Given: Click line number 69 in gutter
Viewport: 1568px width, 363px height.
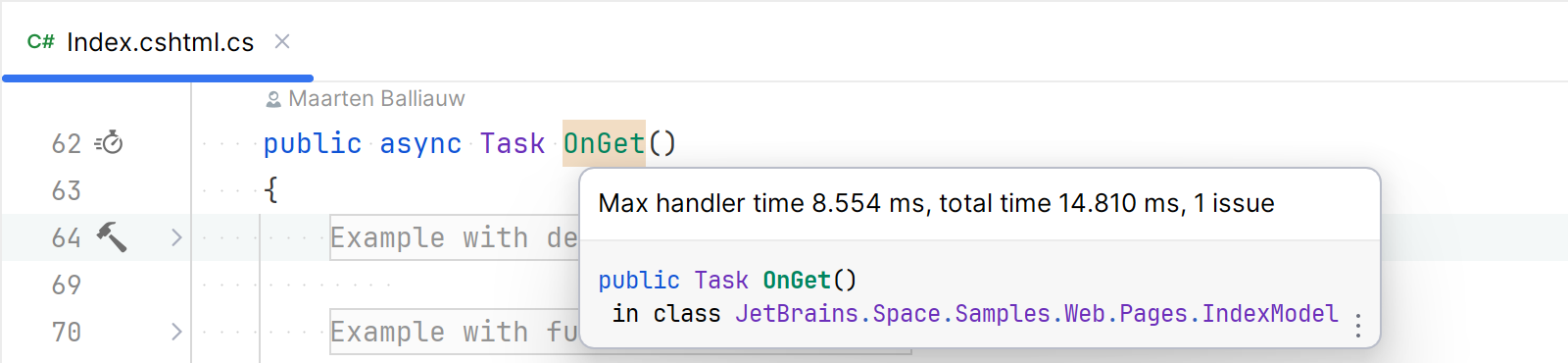Looking at the screenshot, I should 67,285.
